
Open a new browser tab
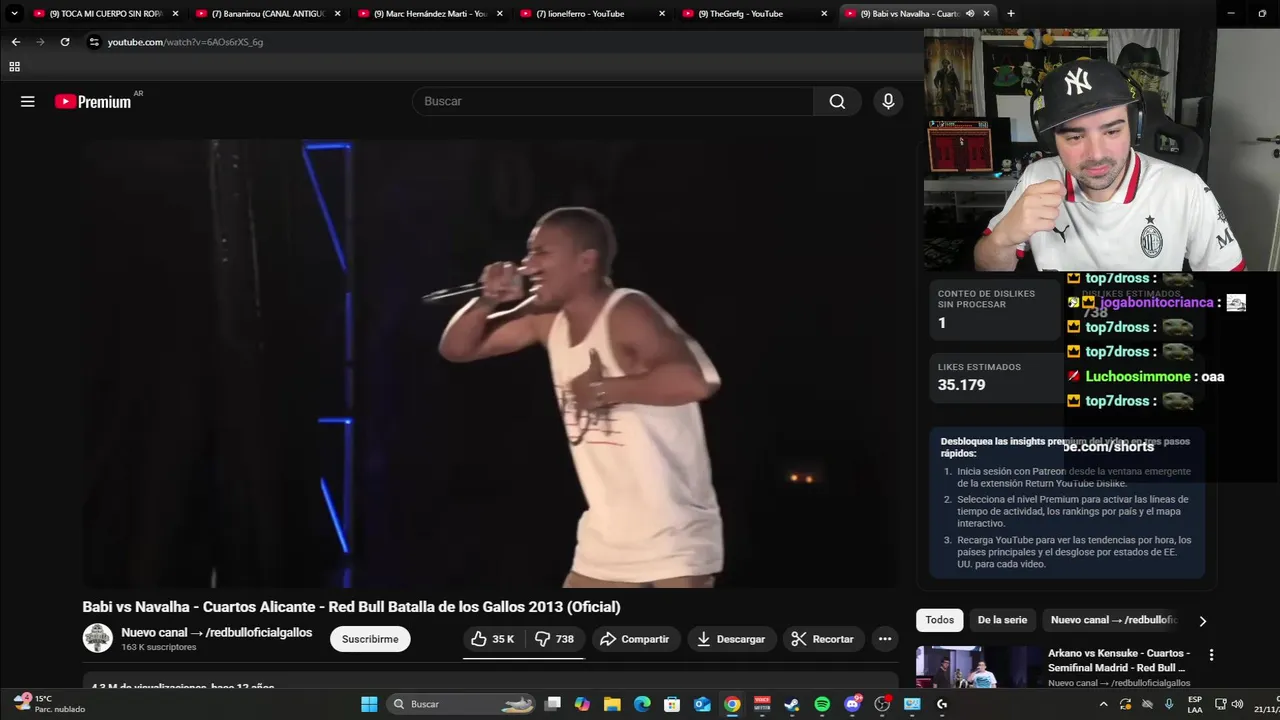[1011, 14]
